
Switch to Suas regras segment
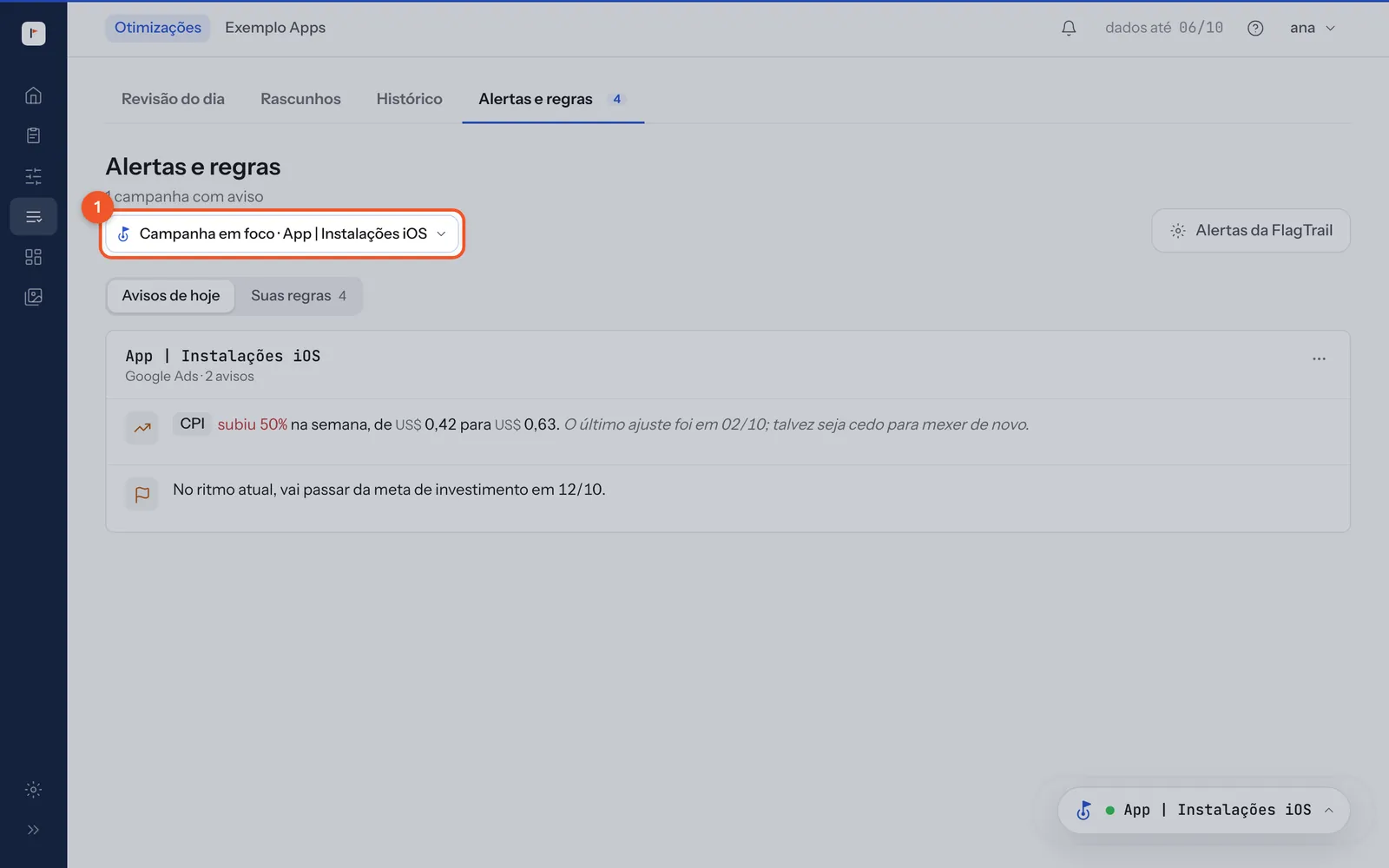click(x=299, y=296)
